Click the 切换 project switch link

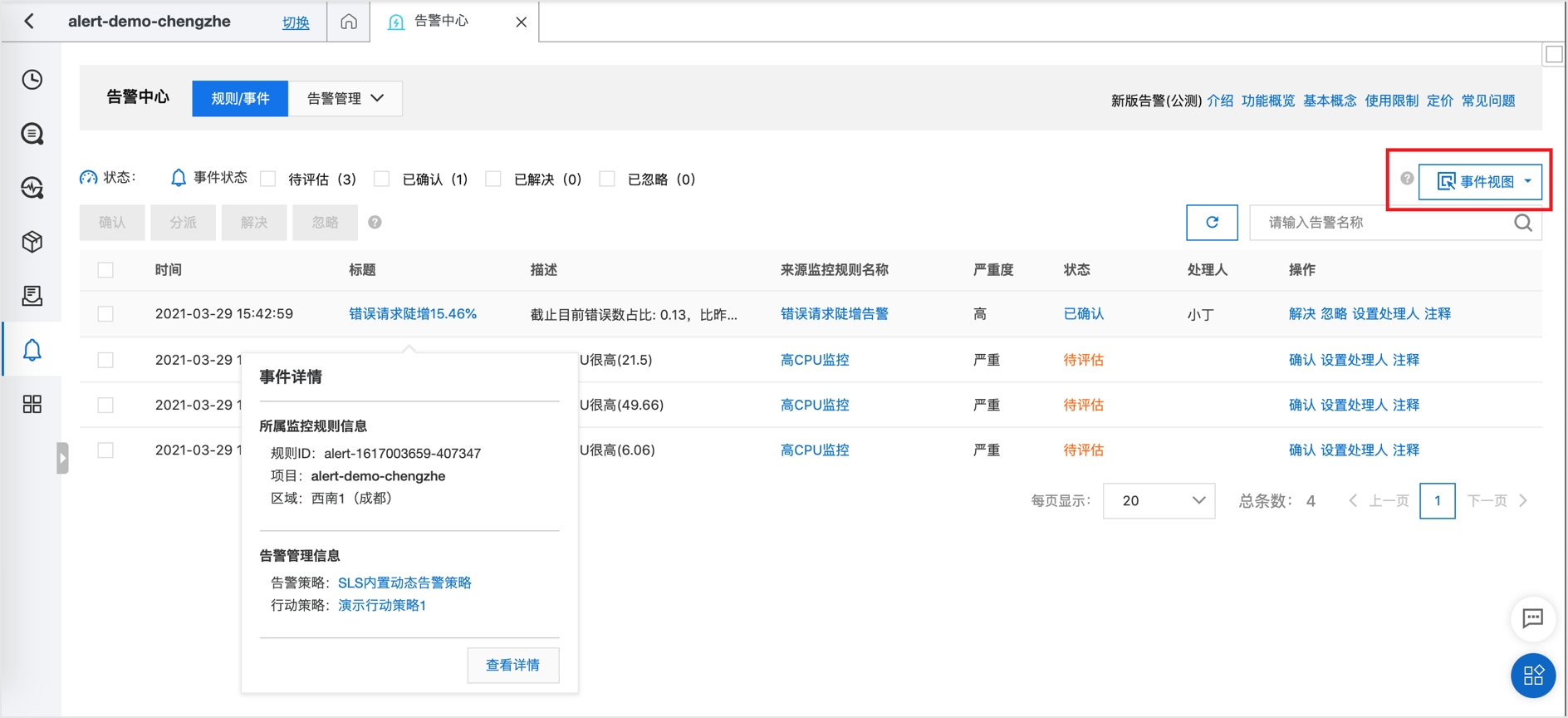pos(296,23)
